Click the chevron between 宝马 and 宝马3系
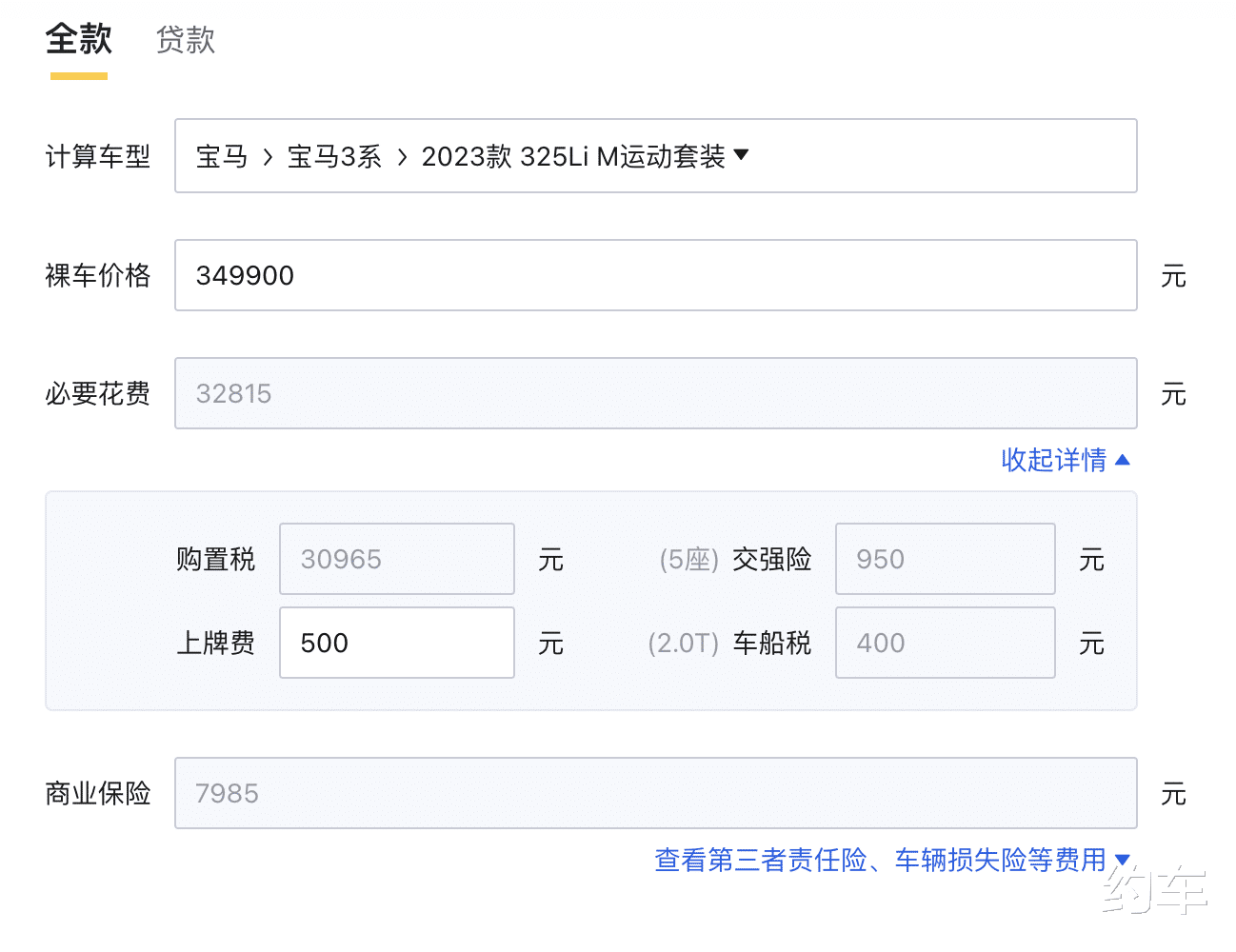The height and width of the screenshot is (952, 1236). pos(268,157)
